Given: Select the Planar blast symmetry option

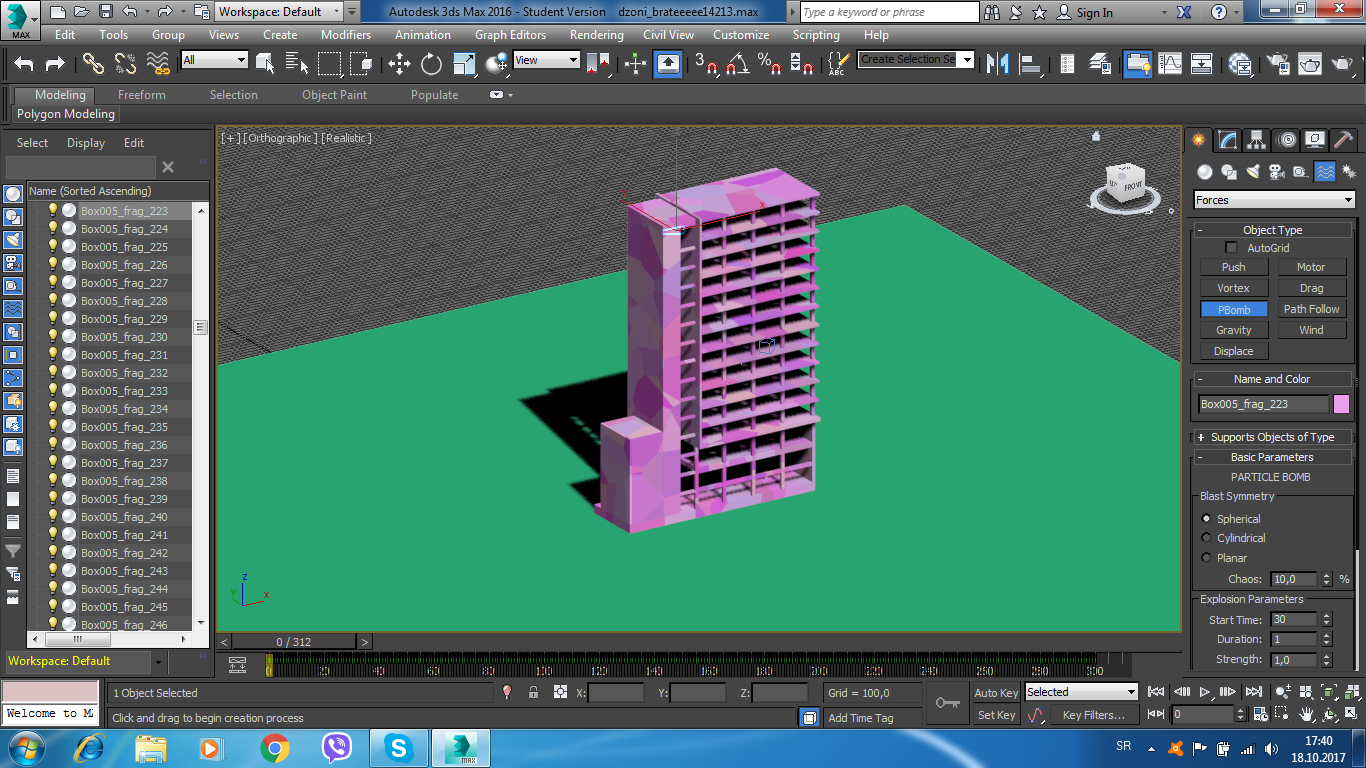Looking at the screenshot, I should click(1206, 558).
